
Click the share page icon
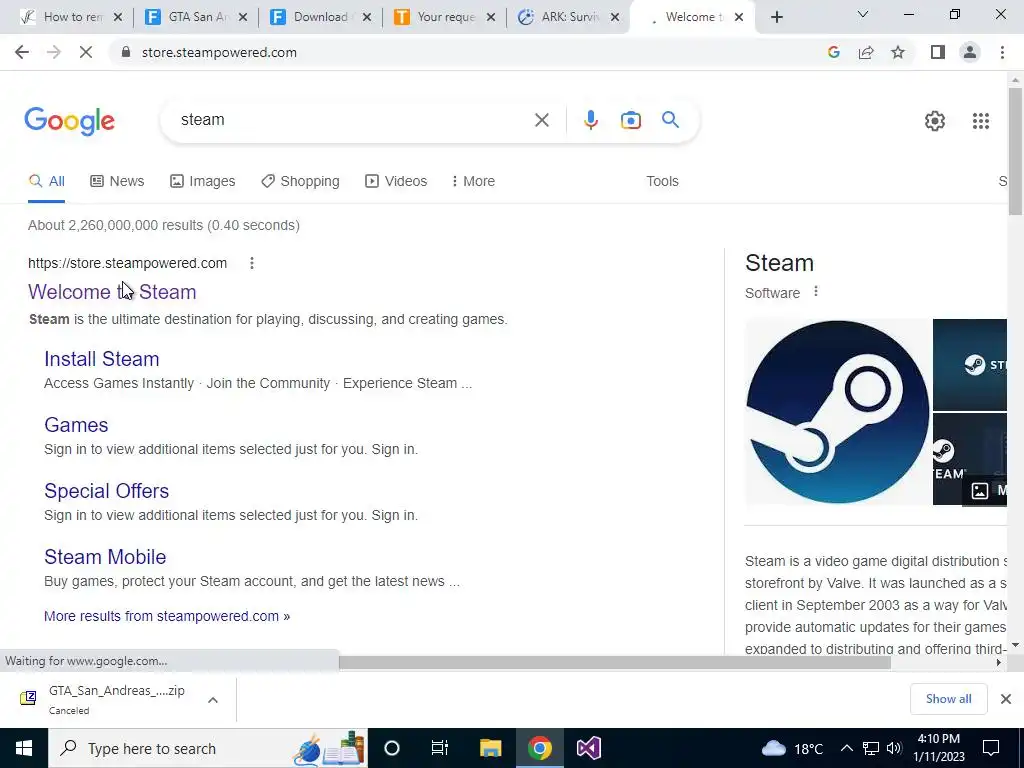tap(866, 52)
